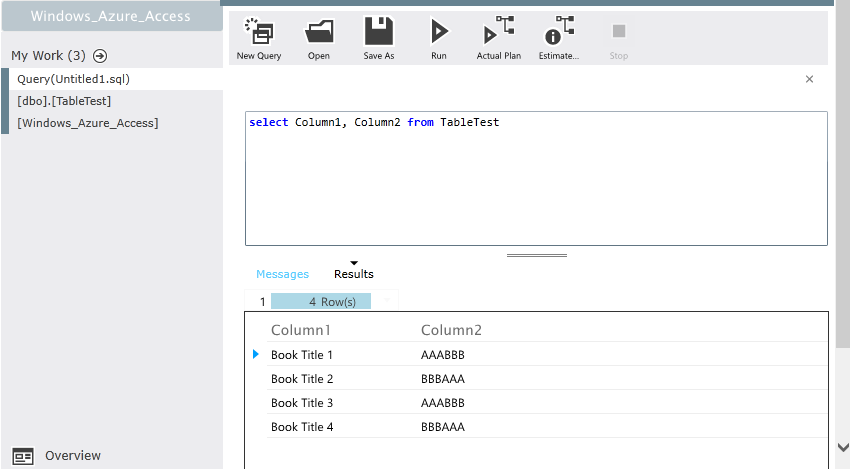
Task: Click the Stop execution icon
Action: tap(619, 34)
